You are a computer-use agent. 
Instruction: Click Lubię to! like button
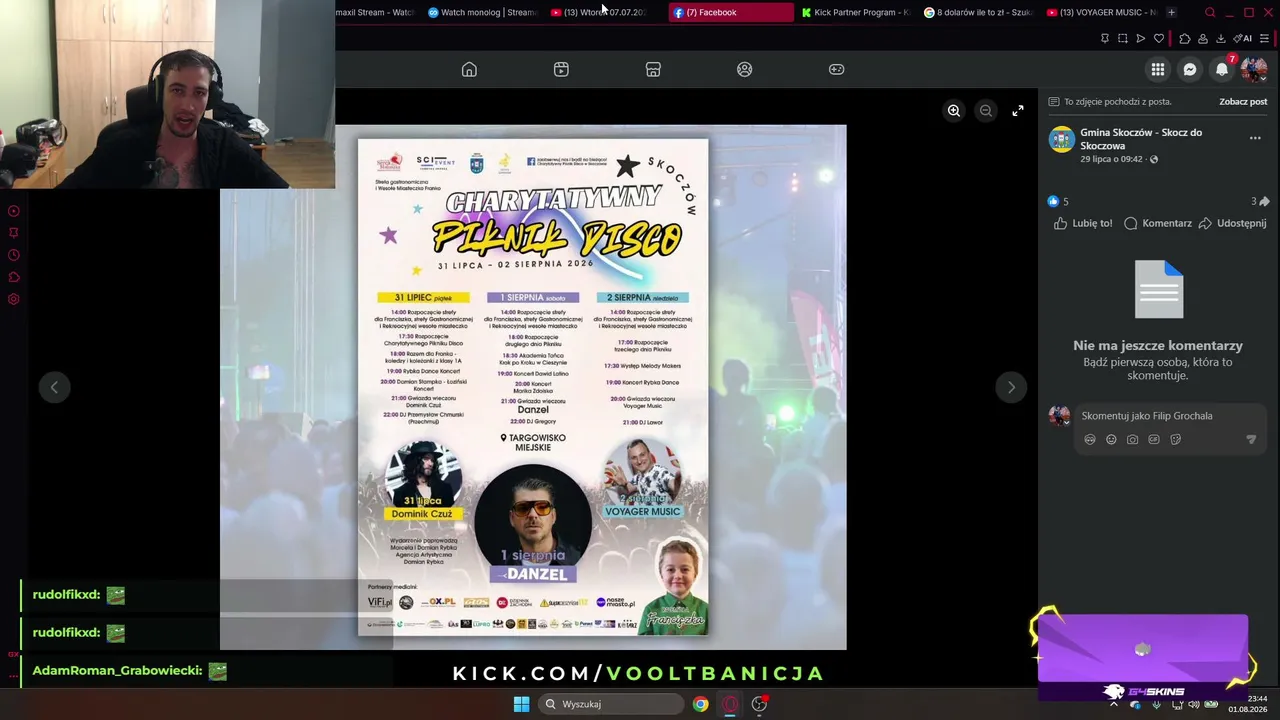click(x=1082, y=223)
